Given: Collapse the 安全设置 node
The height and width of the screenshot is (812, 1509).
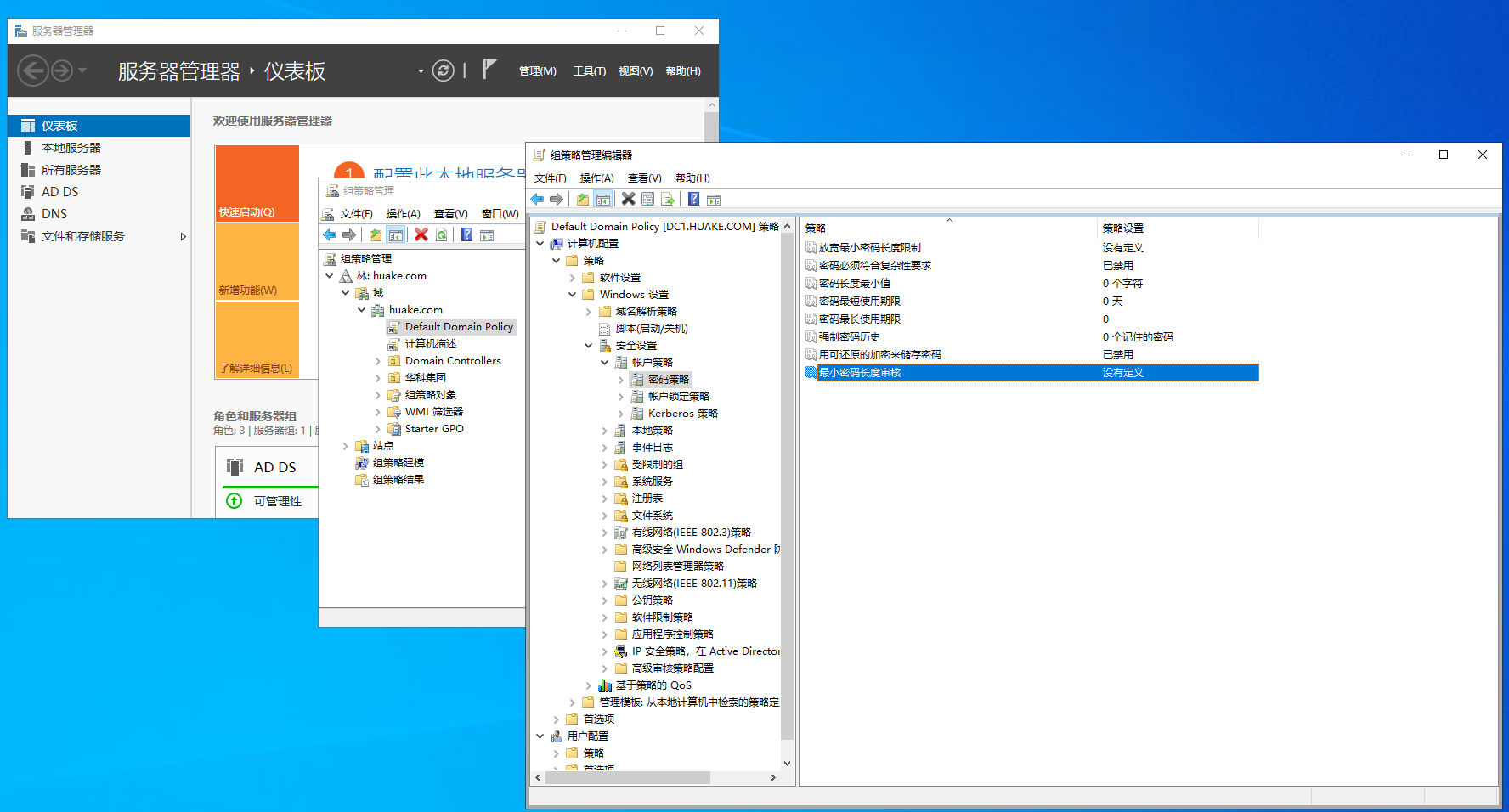Looking at the screenshot, I should coord(589,346).
